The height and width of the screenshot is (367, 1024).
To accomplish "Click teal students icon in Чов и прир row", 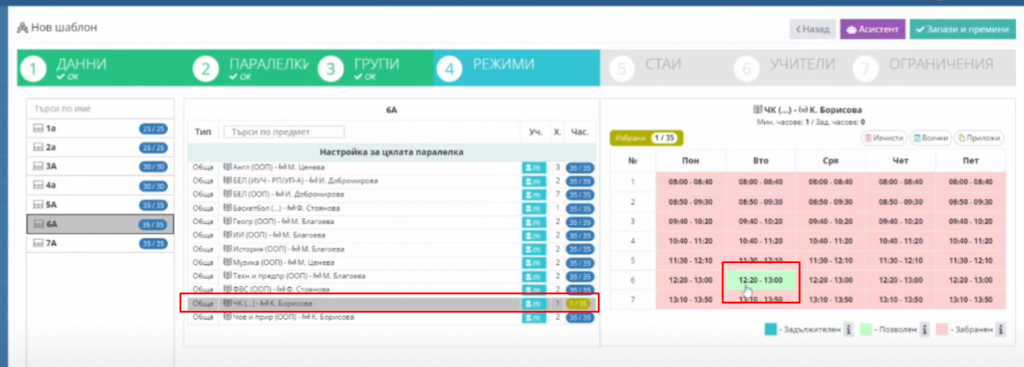I will pos(534,317).
